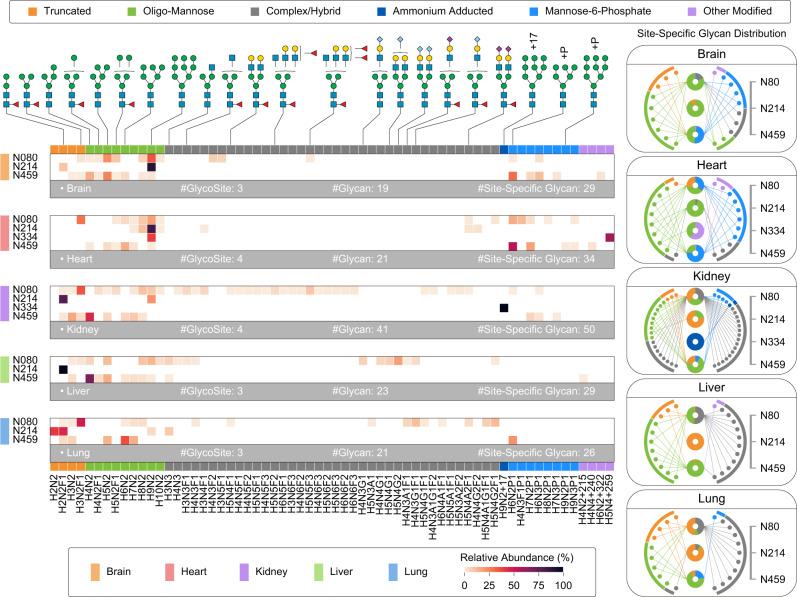Click the Site-Specific Glycan Distribution title

[x=711, y=34]
